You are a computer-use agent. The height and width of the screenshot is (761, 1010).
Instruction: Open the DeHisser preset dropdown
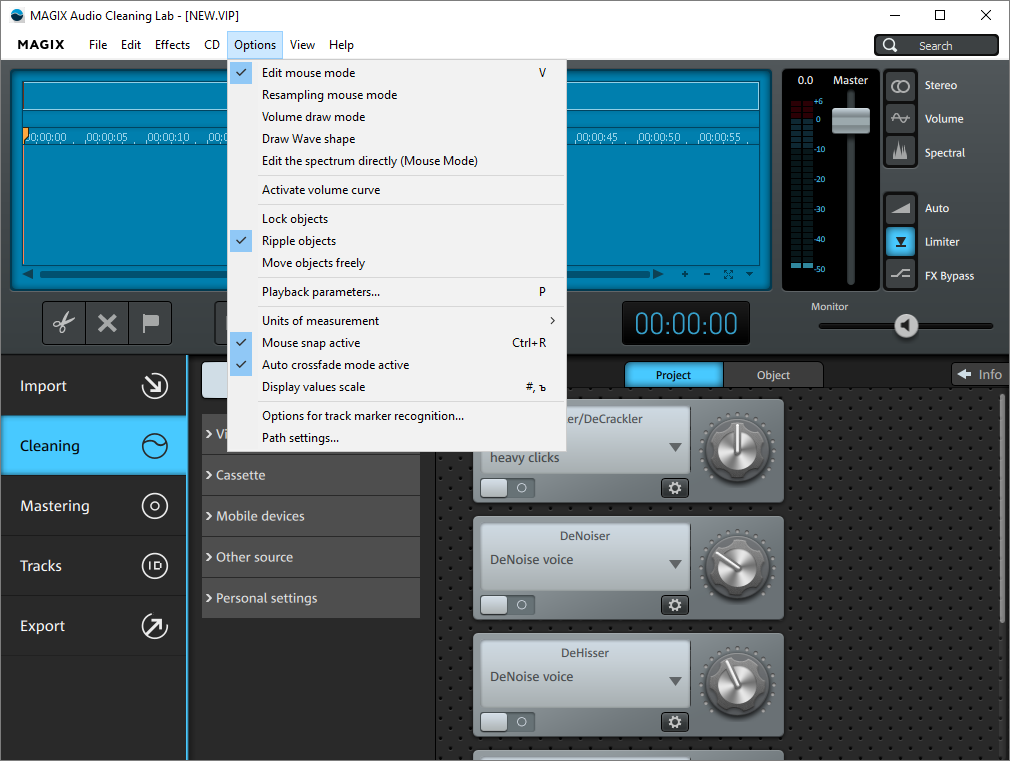click(674, 681)
